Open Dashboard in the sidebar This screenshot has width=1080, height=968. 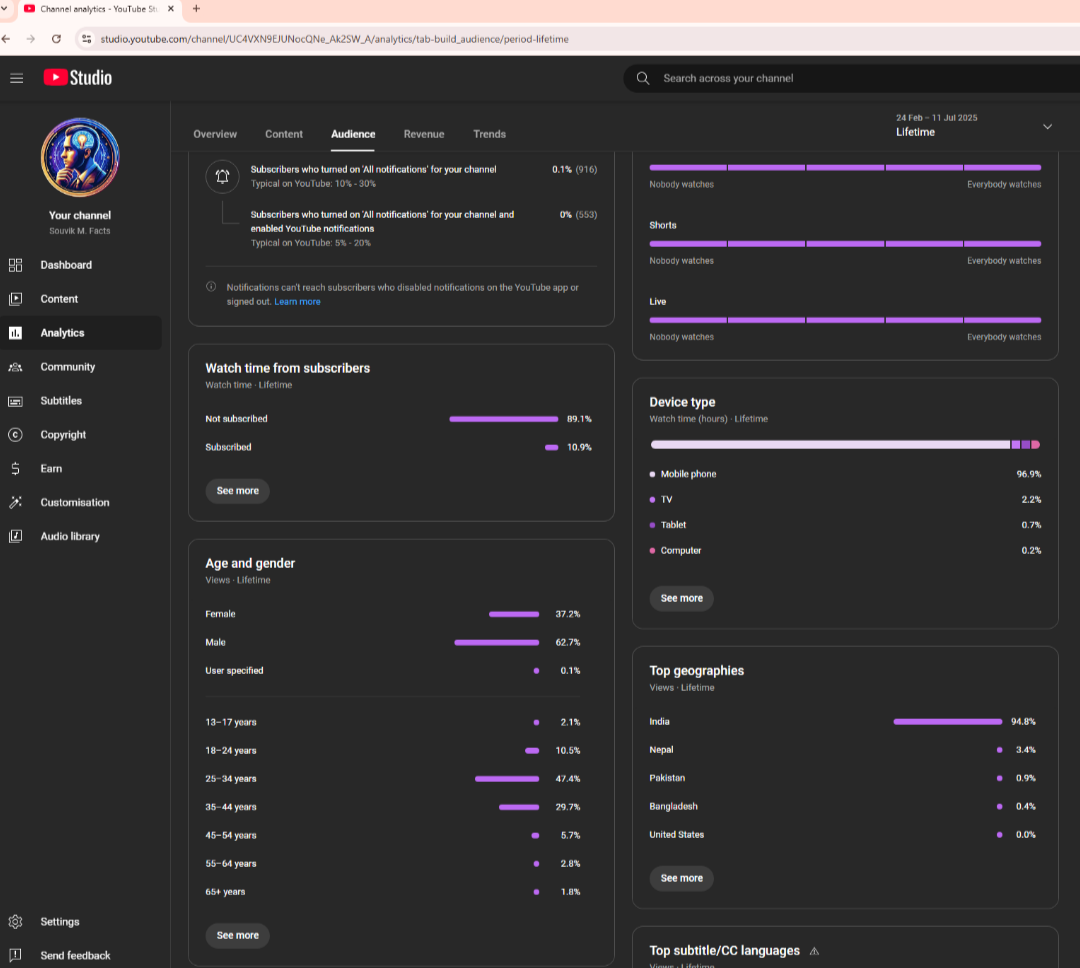(81, 265)
